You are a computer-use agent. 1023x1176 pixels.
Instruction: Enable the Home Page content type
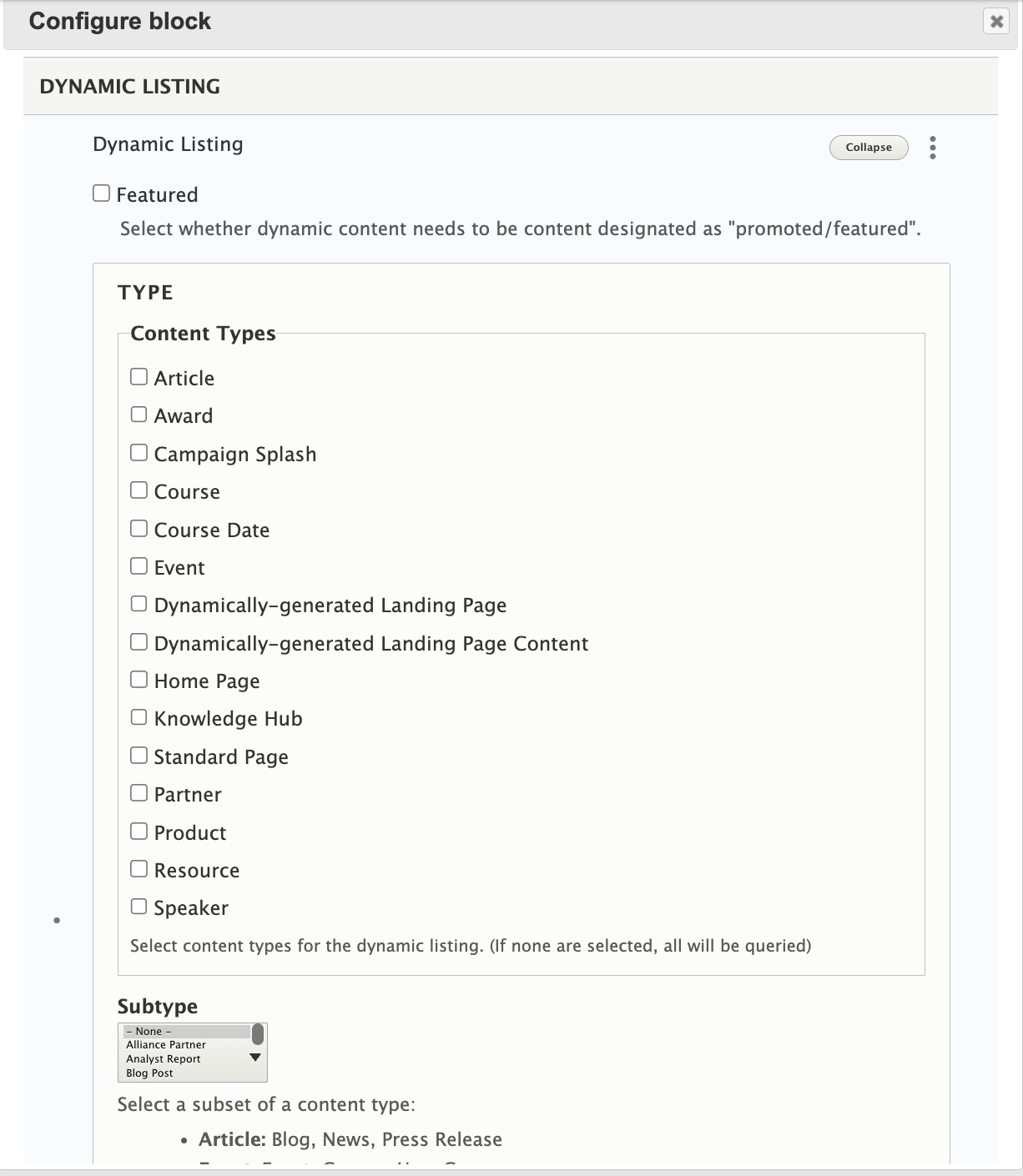pyautogui.click(x=139, y=678)
